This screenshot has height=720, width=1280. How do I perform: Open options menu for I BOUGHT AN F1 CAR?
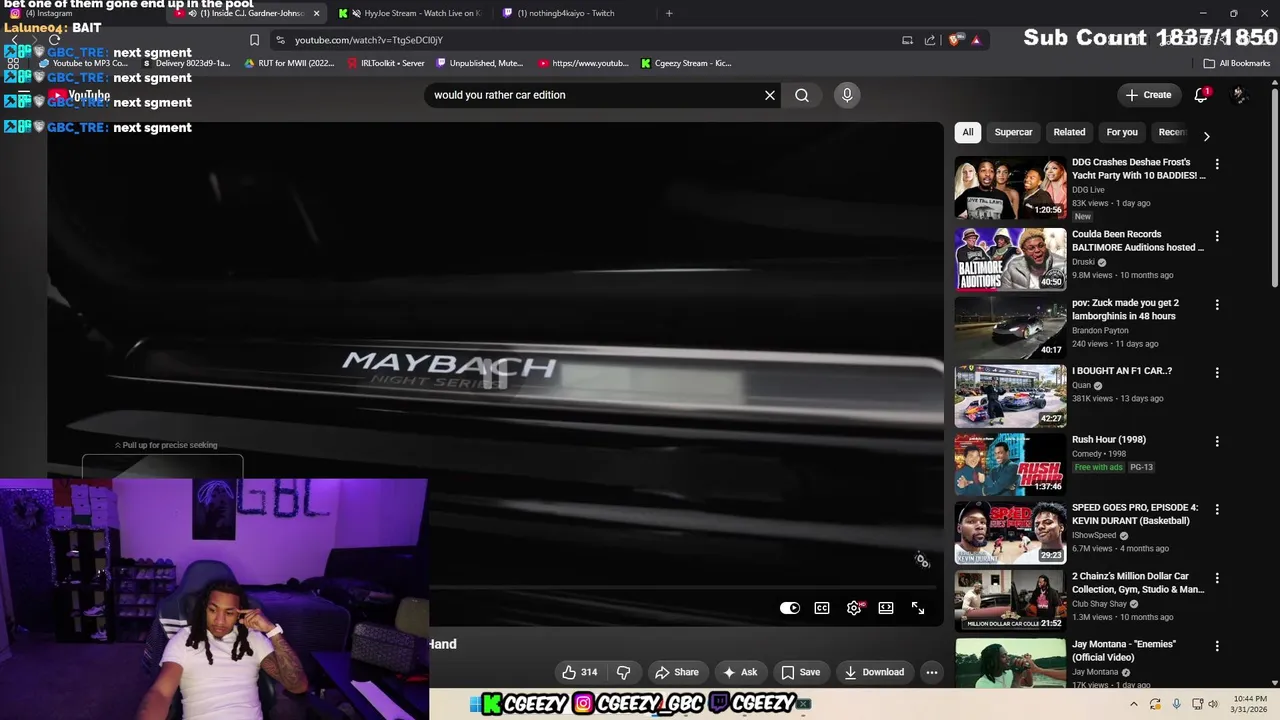[x=1217, y=373]
